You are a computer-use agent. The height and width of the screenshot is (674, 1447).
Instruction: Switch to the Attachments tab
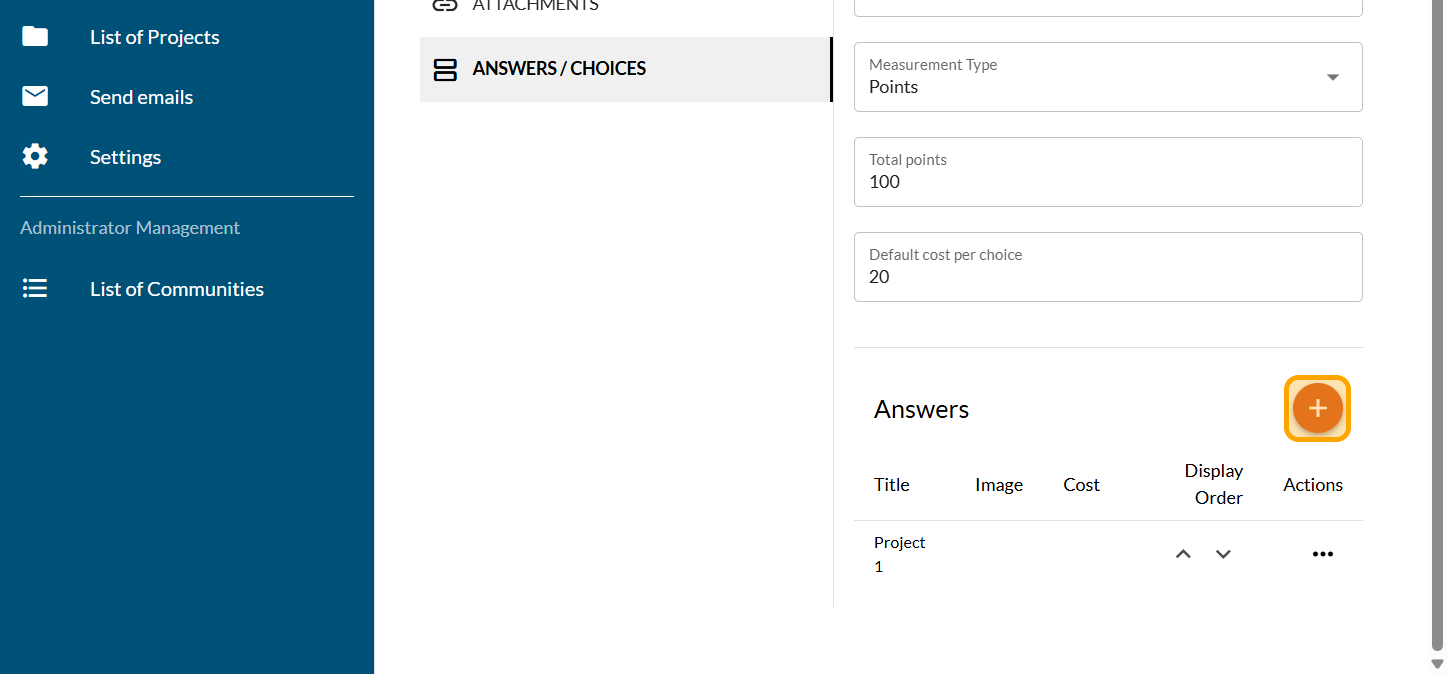pos(535,6)
